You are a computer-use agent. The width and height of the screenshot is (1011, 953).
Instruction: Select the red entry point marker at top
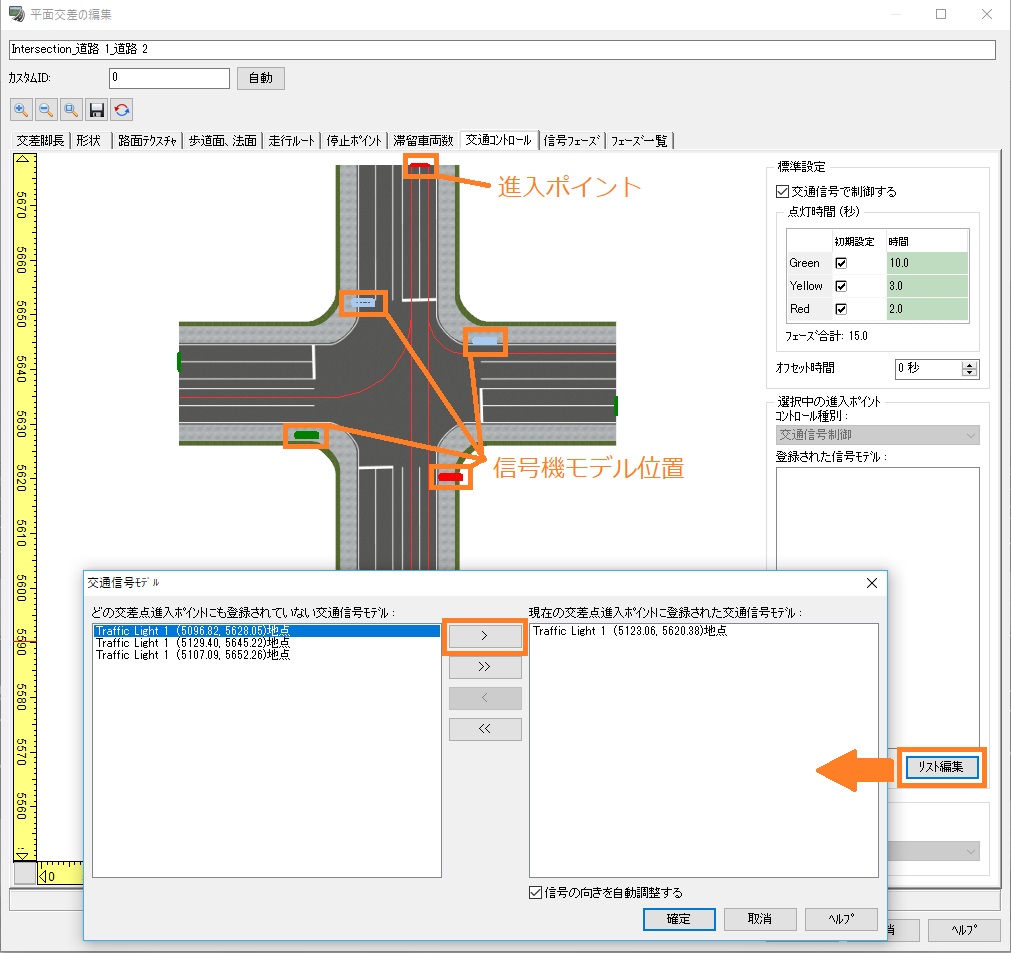421,166
